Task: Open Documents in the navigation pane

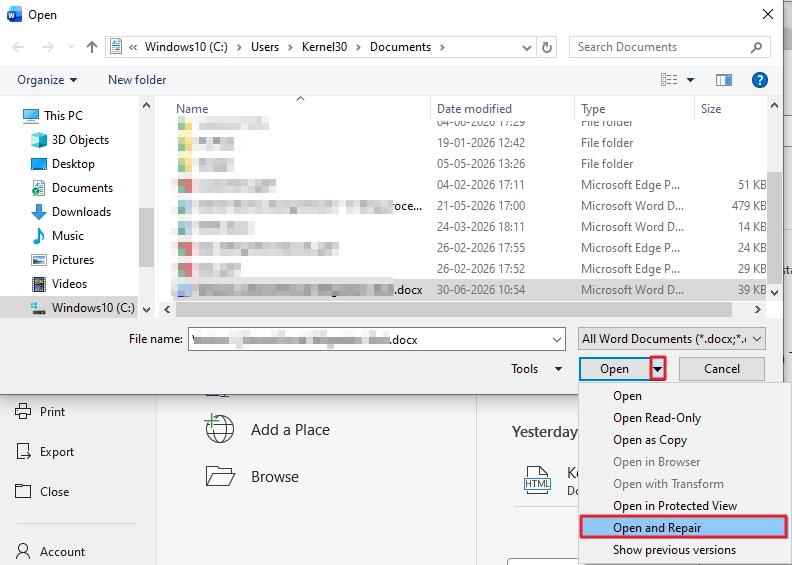Action: click(72, 188)
